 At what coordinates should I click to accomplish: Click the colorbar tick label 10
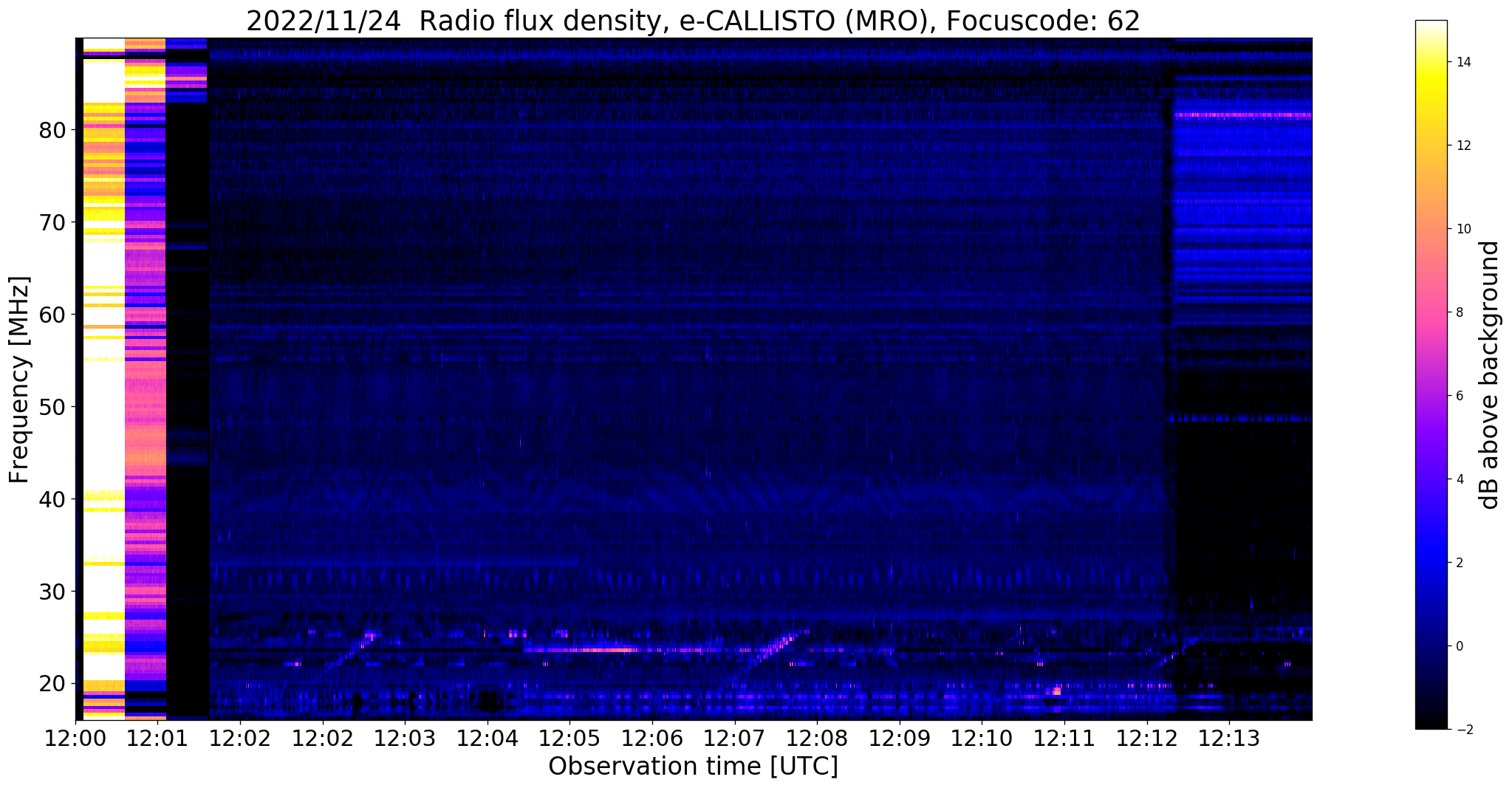pos(1462,229)
